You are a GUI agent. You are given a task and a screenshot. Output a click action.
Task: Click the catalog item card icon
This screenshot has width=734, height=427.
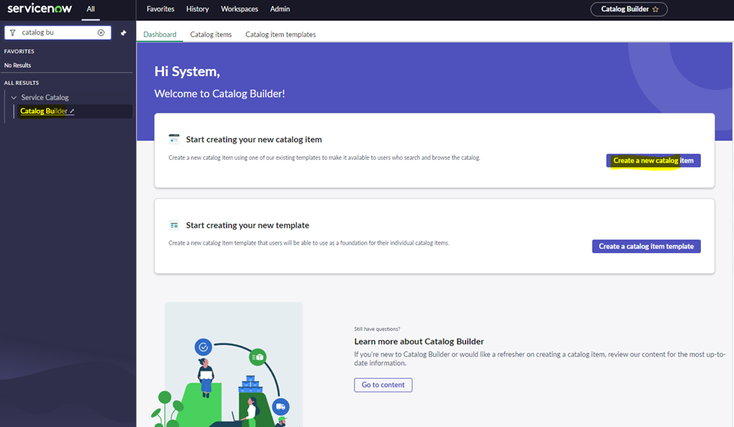[174, 139]
